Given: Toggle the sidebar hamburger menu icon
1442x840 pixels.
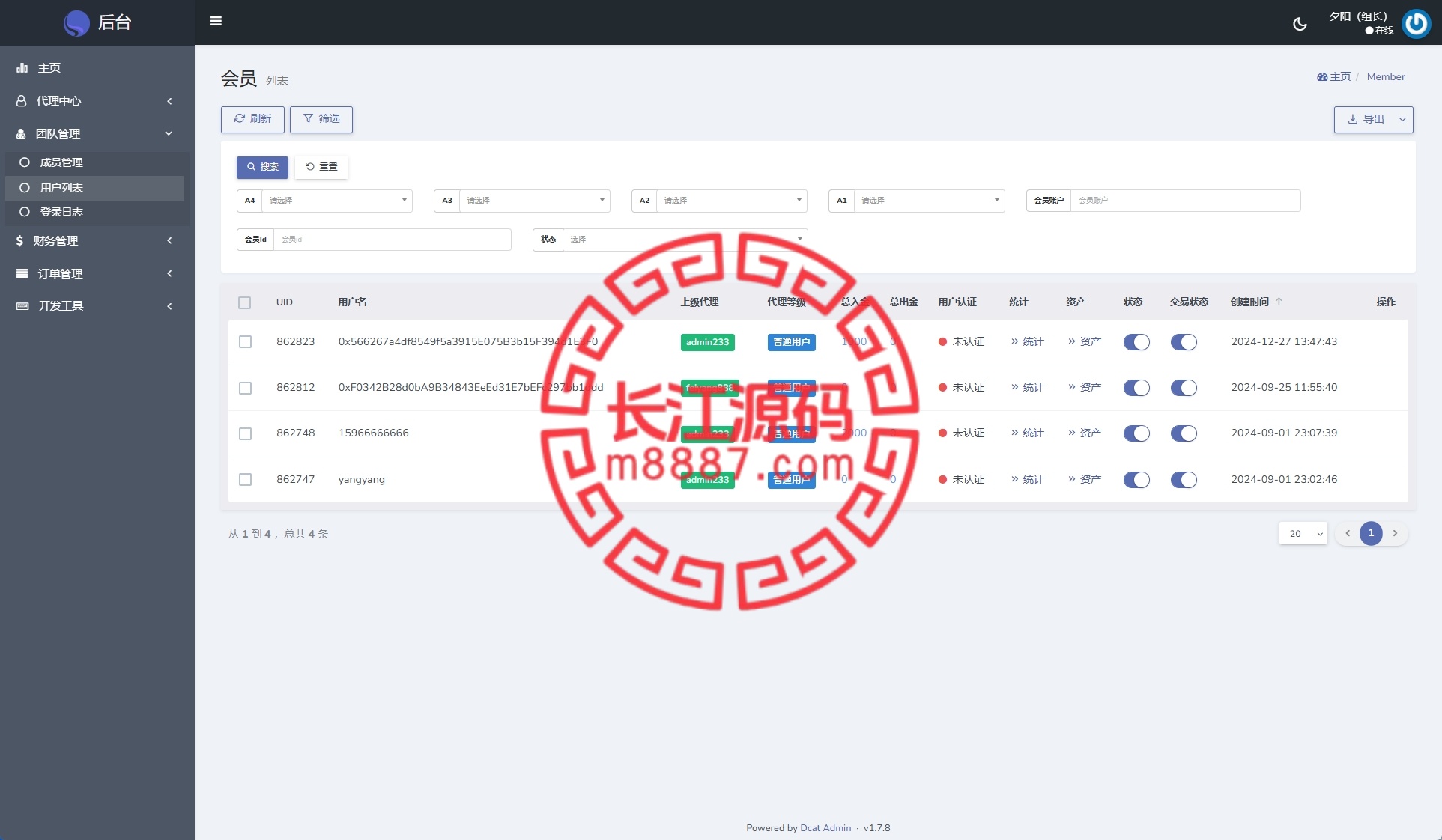Looking at the screenshot, I should click(x=216, y=21).
